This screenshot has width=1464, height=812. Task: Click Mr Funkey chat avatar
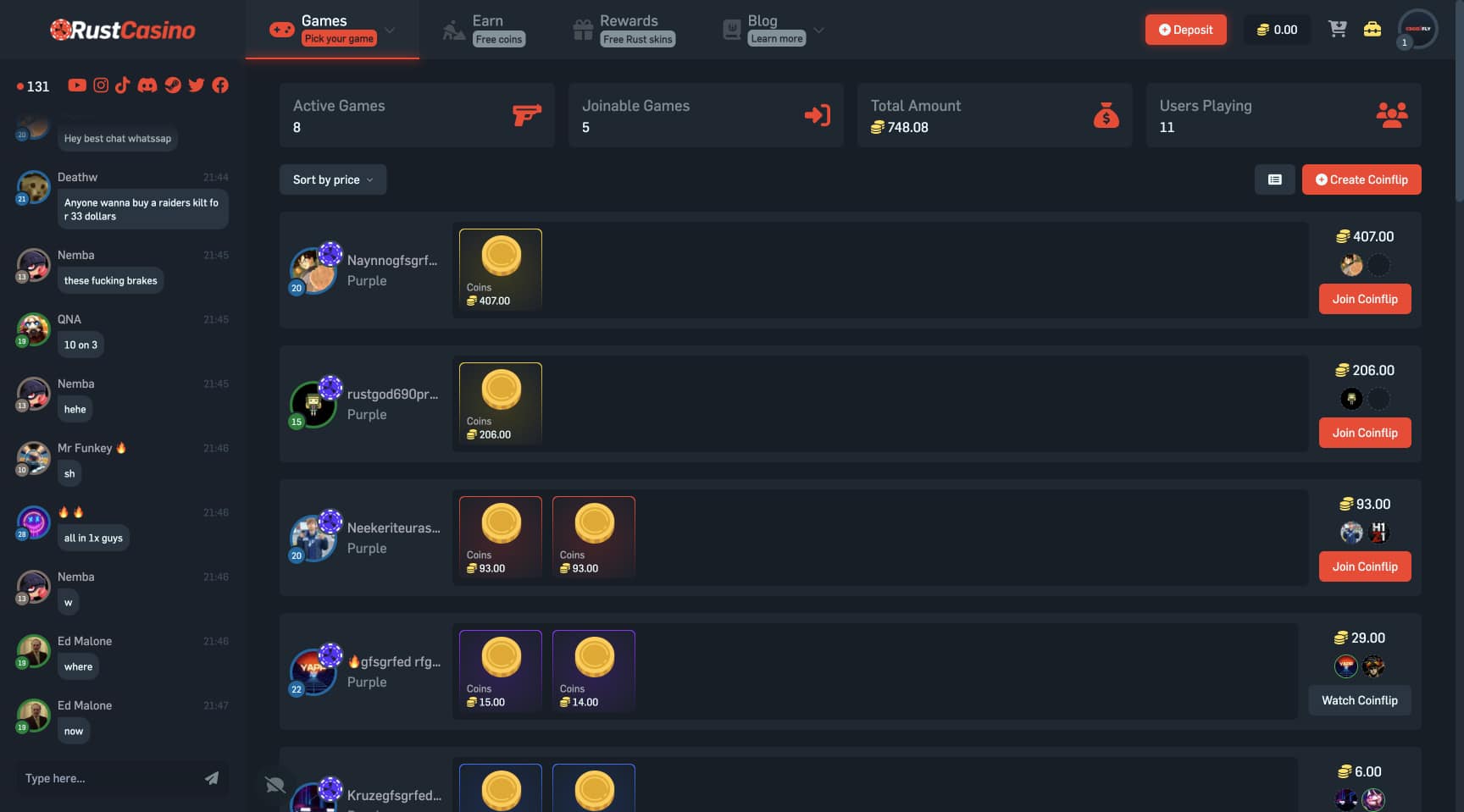[34, 458]
